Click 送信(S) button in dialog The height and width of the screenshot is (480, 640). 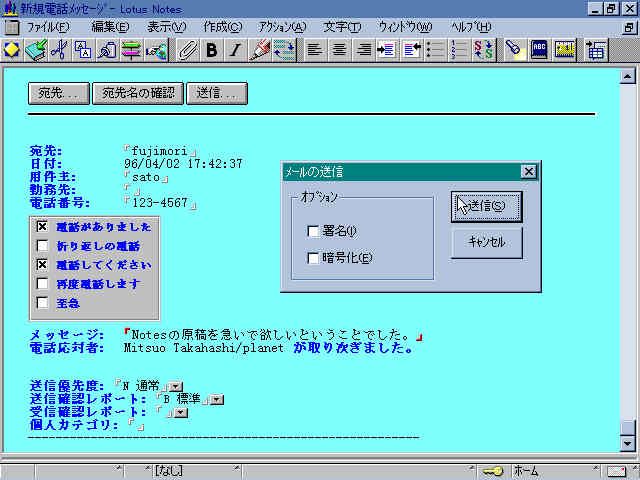(486, 207)
